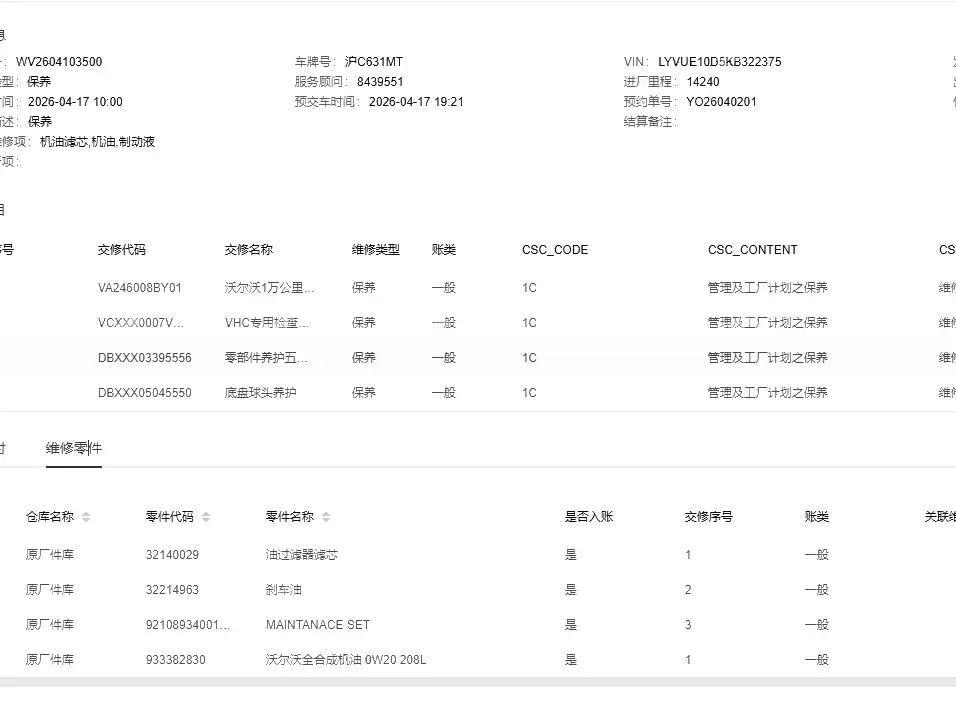Image resolution: width=956 pixels, height=717 pixels.
Task: Select part code 32214963
Action: (173, 590)
